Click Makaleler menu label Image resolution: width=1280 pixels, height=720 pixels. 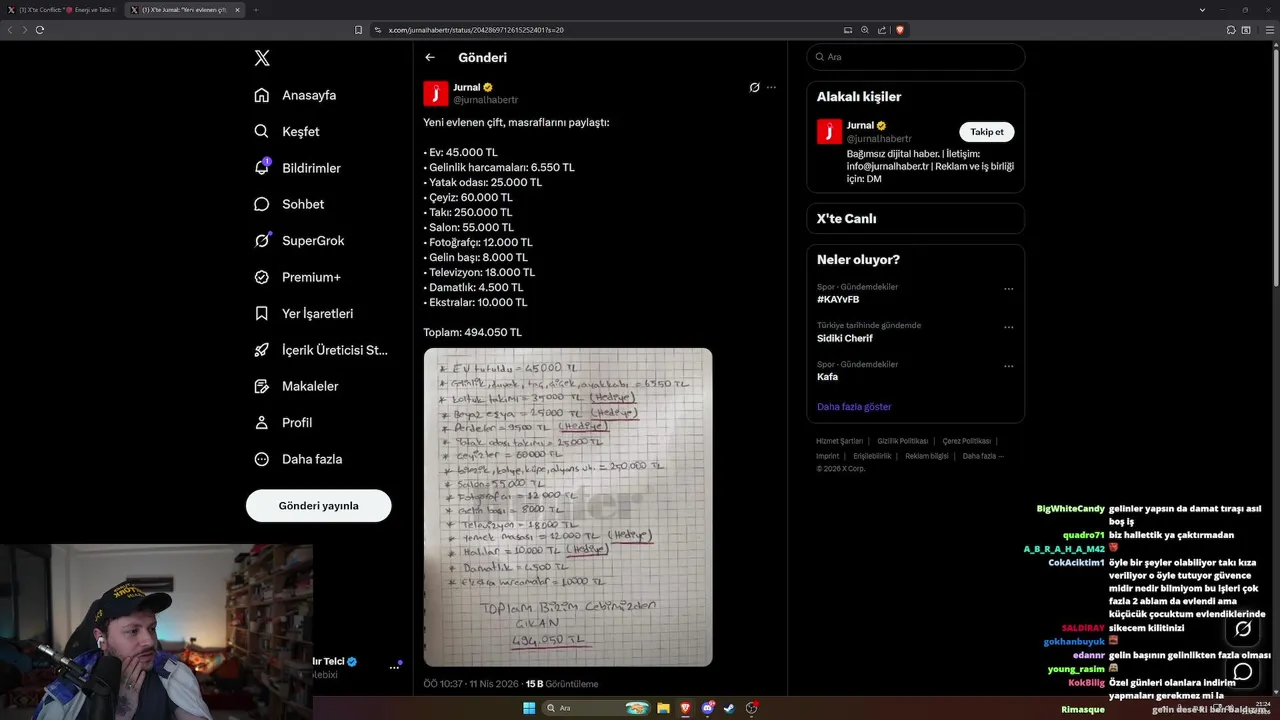tap(310, 386)
